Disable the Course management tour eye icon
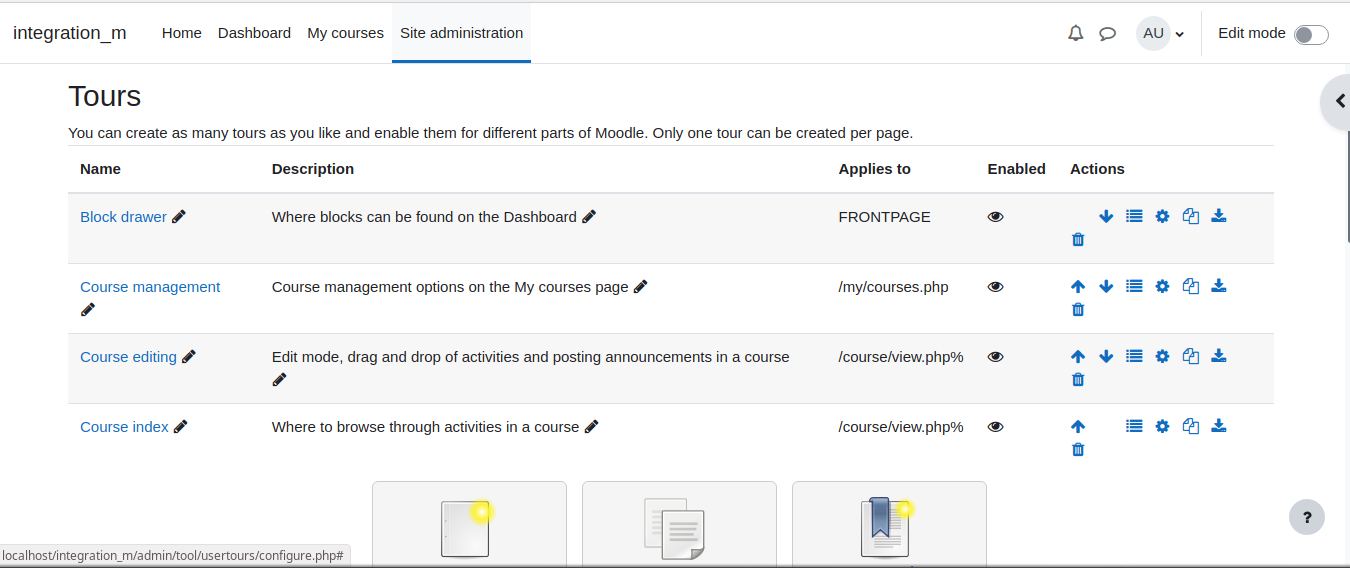1350x568 pixels. click(x=995, y=286)
